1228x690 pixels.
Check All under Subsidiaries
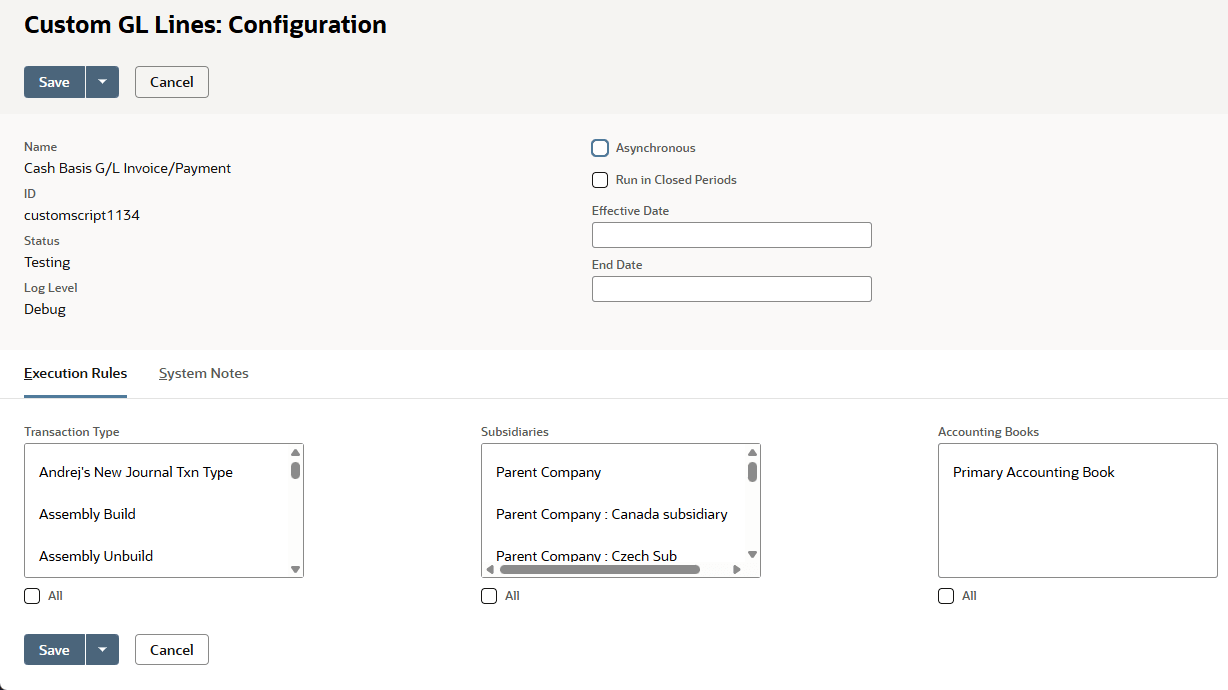(x=489, y=596)
